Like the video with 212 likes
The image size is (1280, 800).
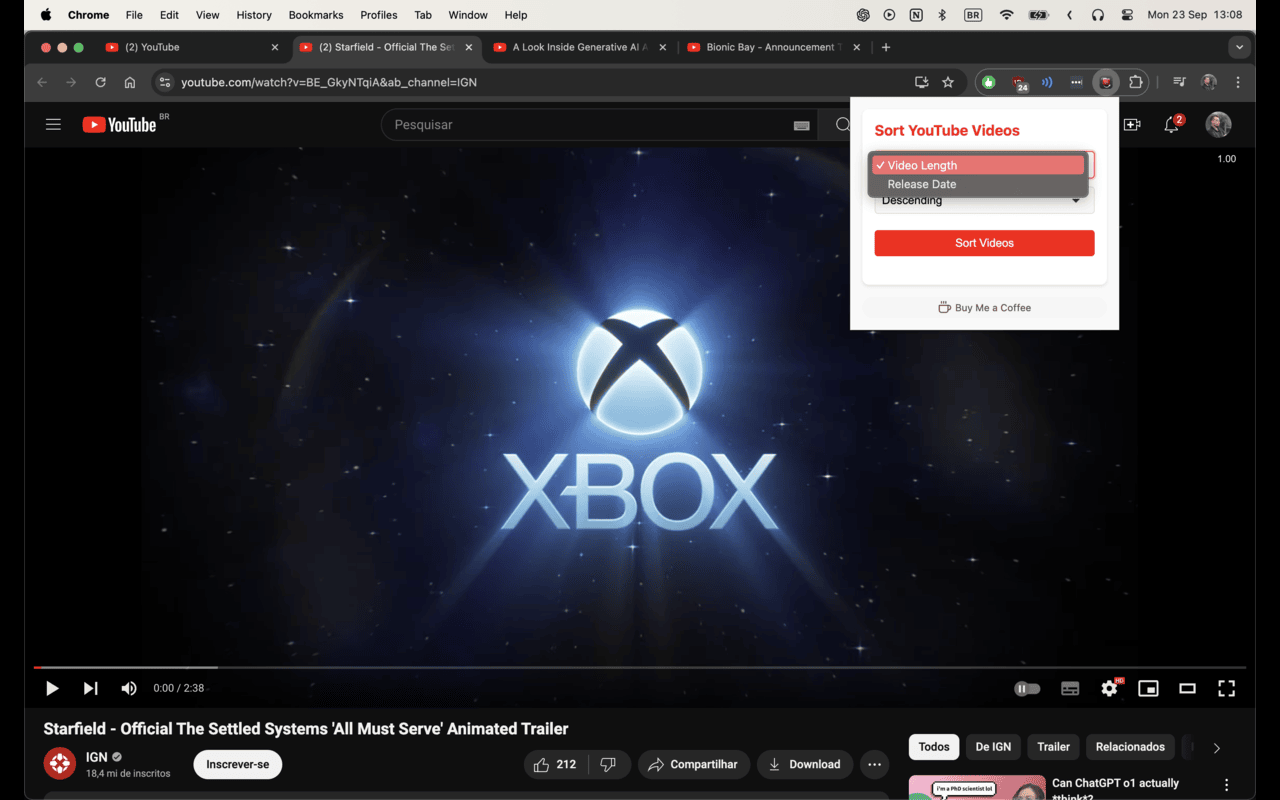point(555,764)
